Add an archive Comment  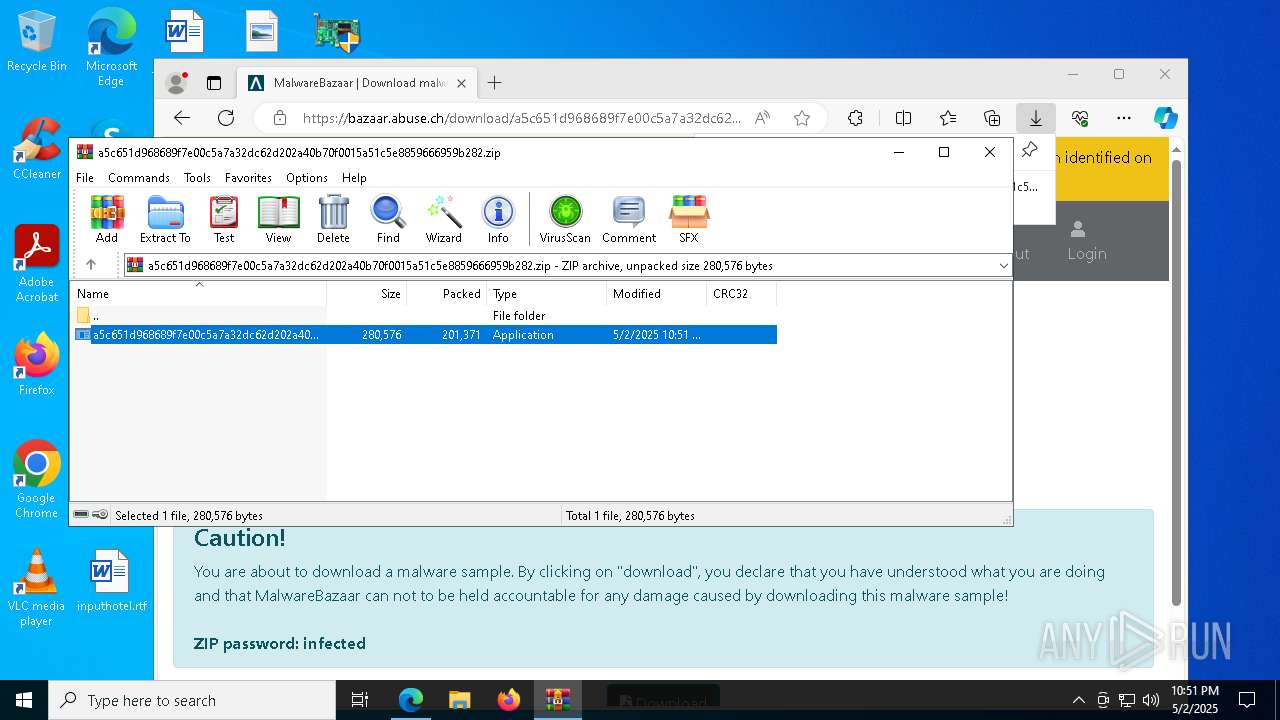629,219
